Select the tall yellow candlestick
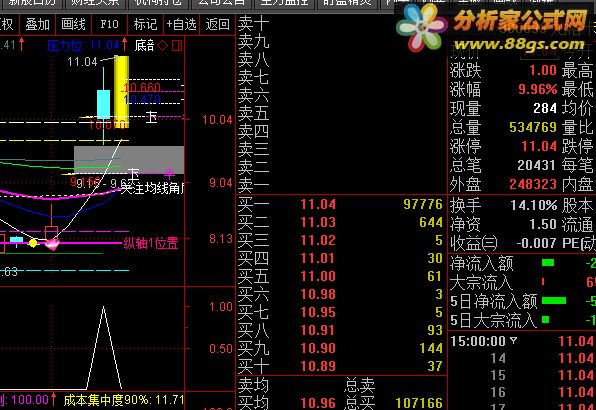This screenshot has height=410, width=596. [x=122, y=92]
